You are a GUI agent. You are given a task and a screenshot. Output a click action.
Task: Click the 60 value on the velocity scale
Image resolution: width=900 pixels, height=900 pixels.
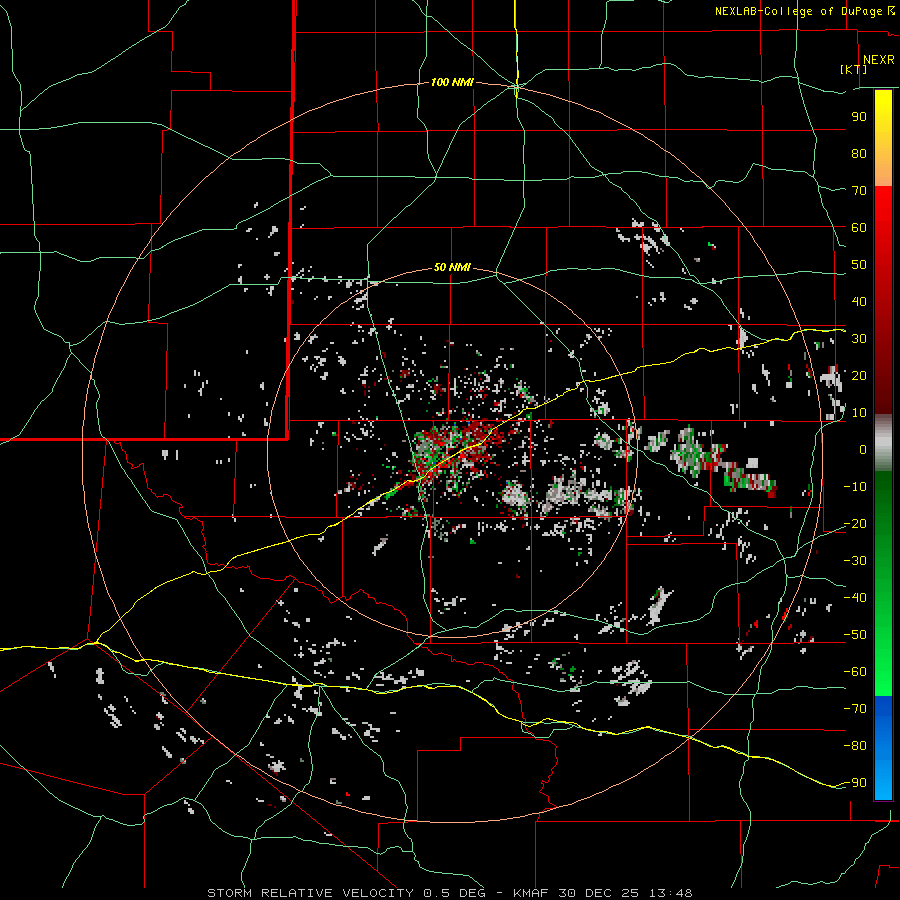tap(859, 228)
